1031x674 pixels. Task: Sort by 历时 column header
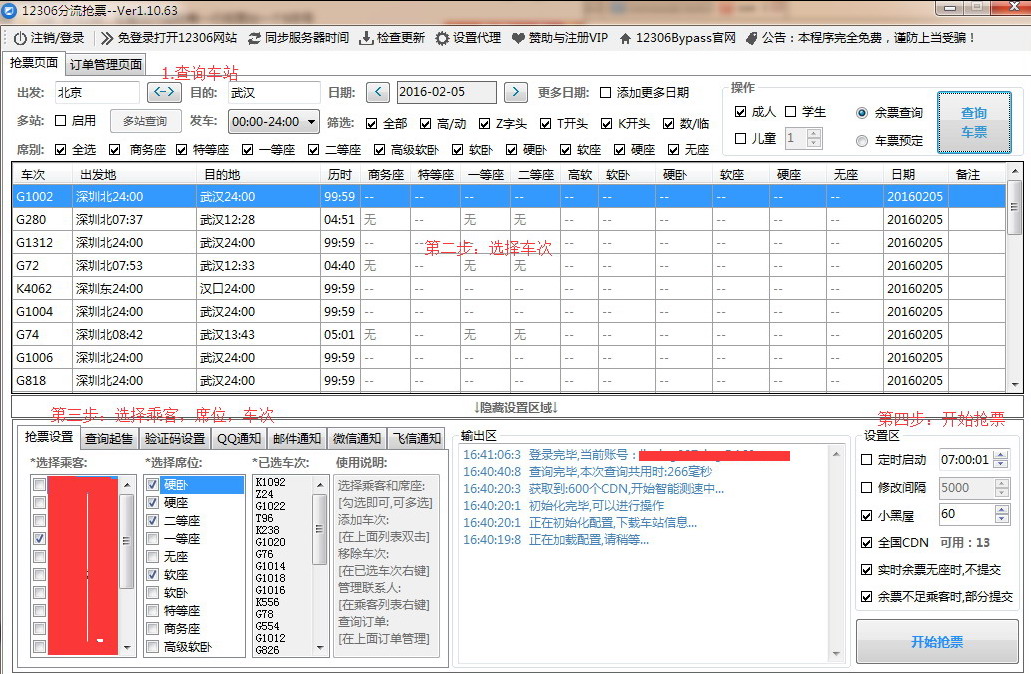[340, 175]
